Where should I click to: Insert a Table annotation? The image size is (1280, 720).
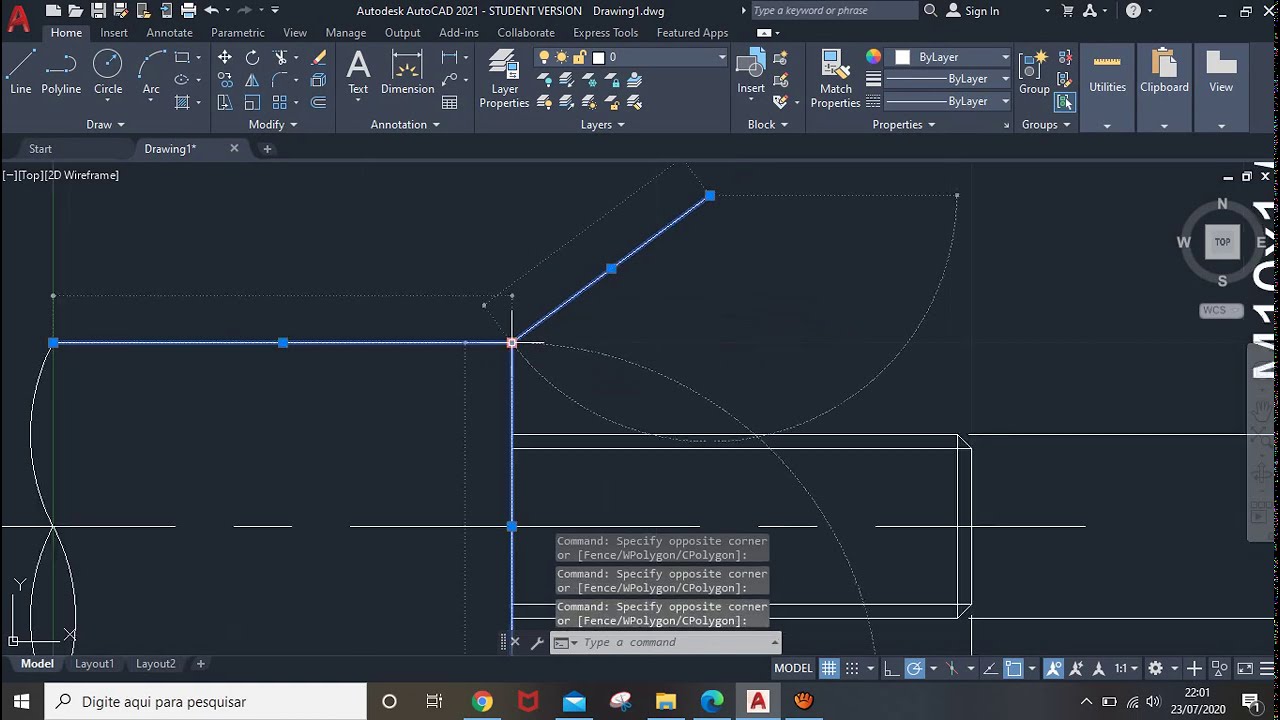[450, 102]
